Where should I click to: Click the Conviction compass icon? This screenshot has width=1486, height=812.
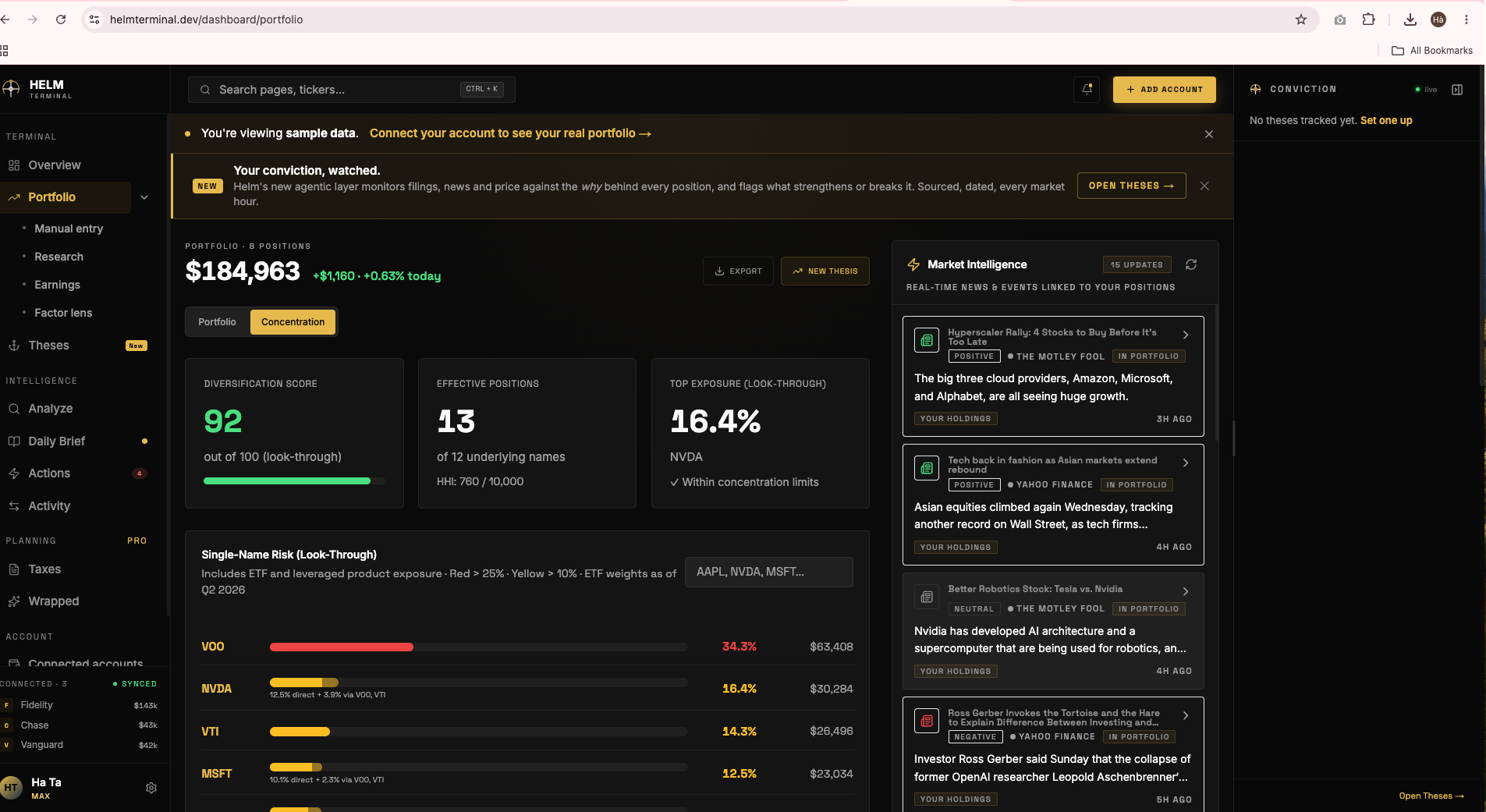point(1255,90)
